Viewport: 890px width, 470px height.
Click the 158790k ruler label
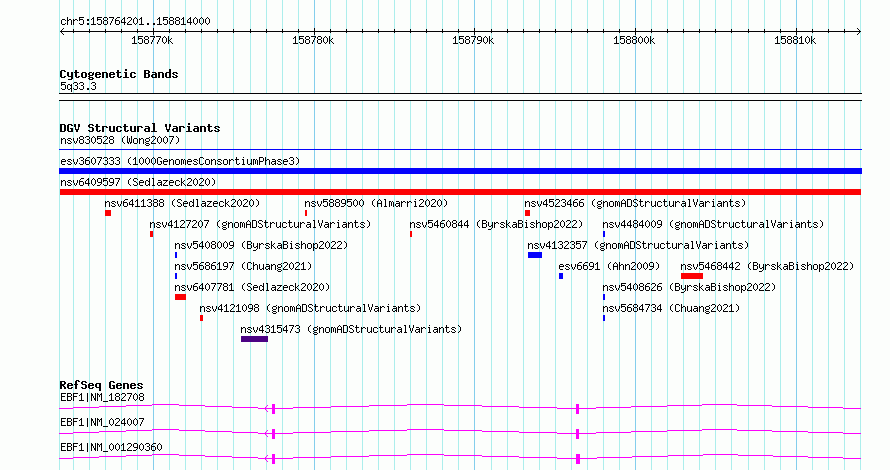click(473, 40)
